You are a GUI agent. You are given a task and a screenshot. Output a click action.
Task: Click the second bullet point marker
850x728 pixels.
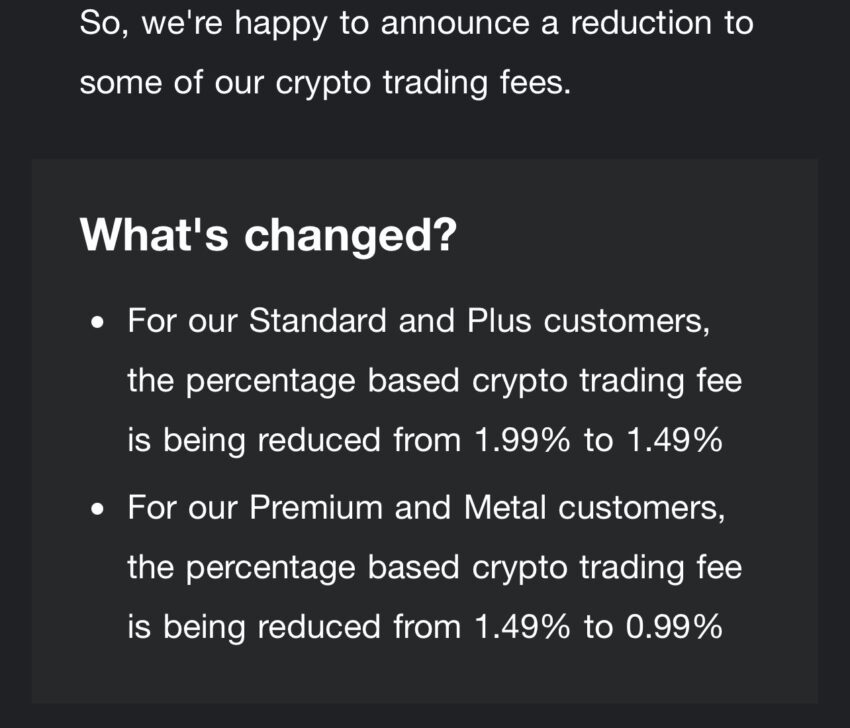(97, 510)
